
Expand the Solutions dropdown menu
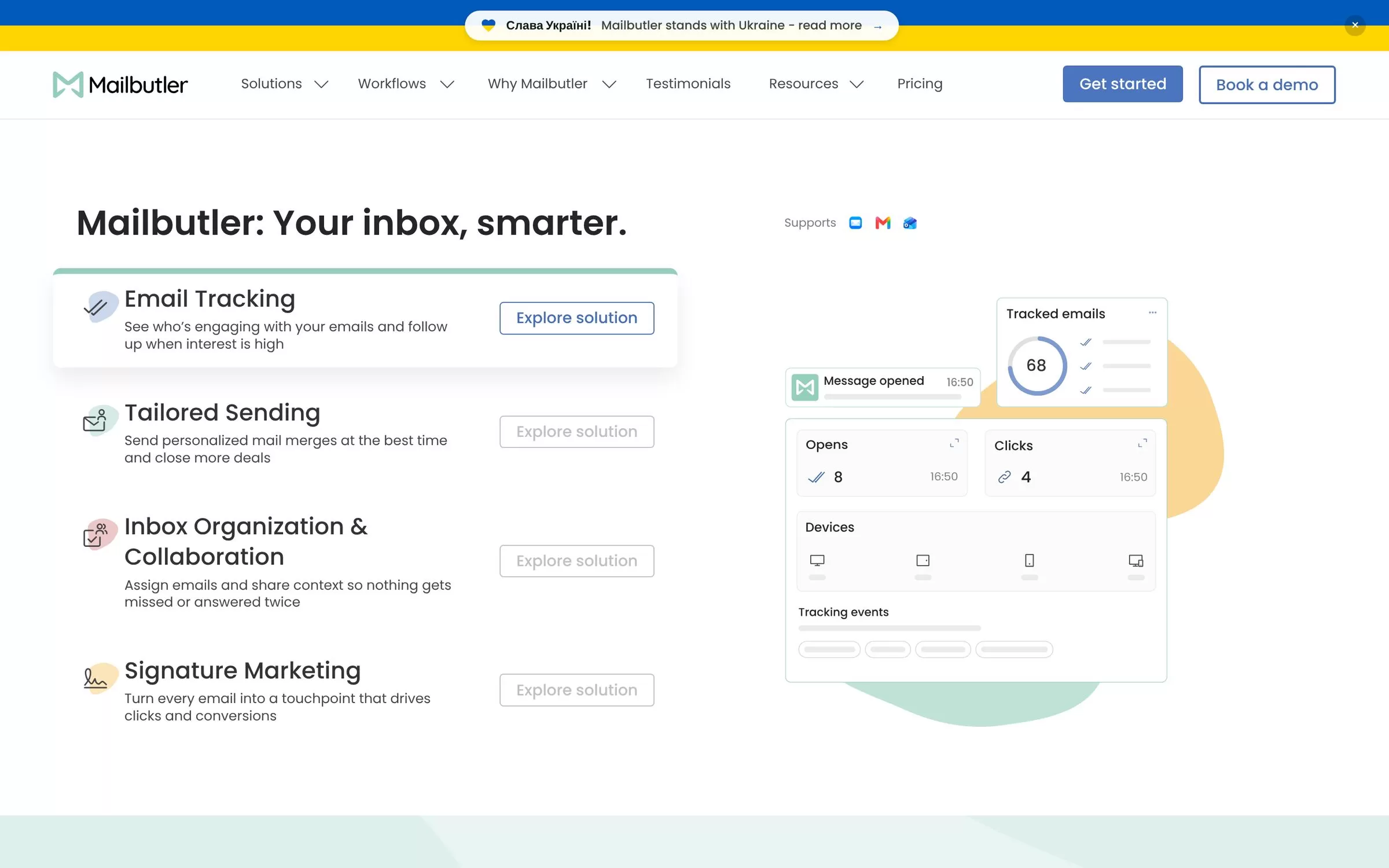coord(285,84)
